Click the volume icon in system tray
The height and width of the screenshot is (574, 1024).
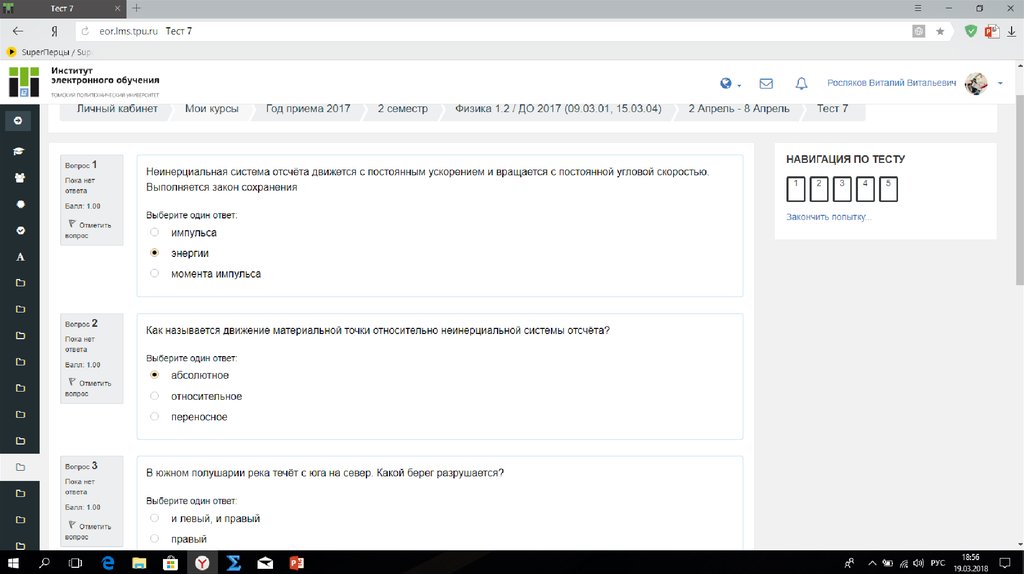coord(919,563)
